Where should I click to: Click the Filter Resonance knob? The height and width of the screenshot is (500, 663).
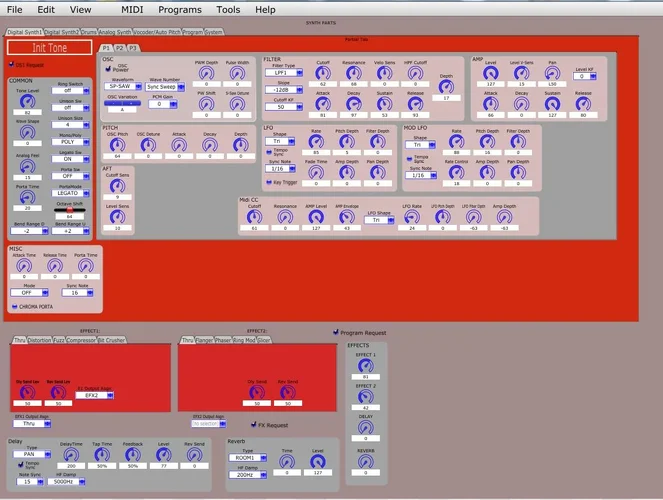click(x=353, y=73)
